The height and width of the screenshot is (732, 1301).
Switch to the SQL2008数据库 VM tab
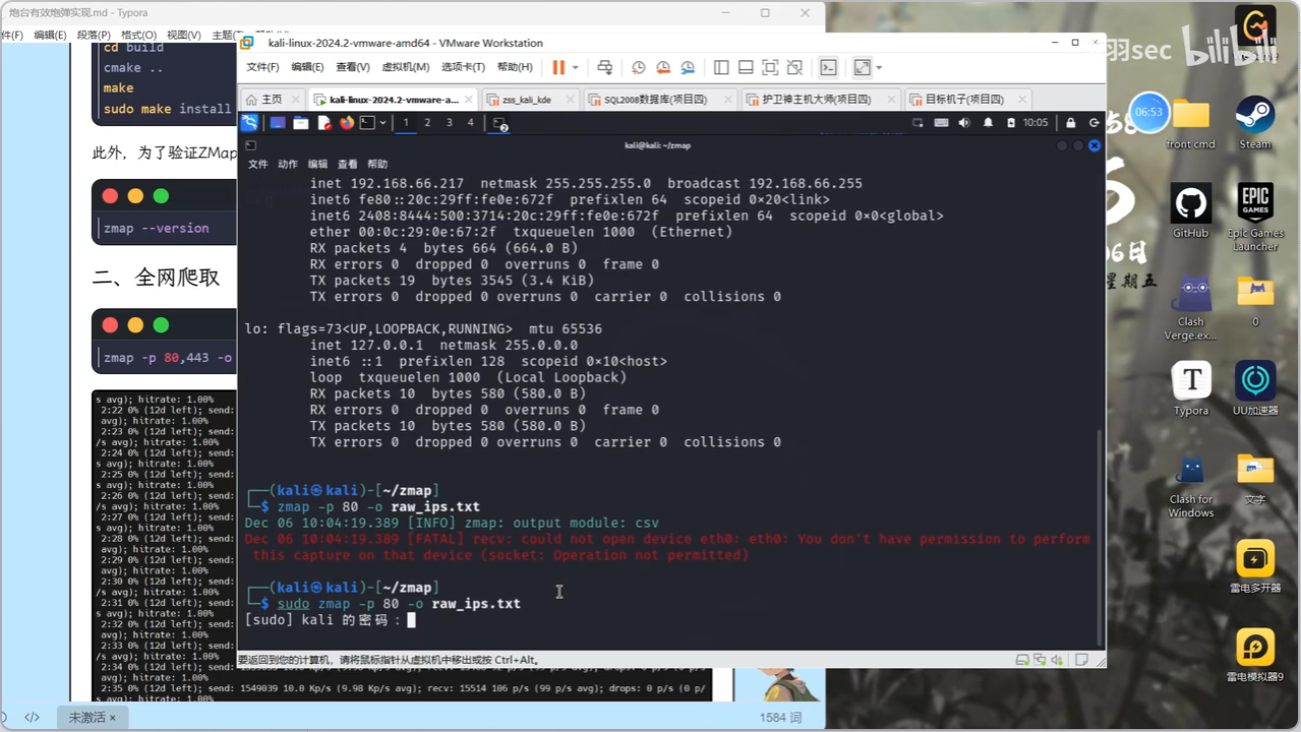[655, 99]
